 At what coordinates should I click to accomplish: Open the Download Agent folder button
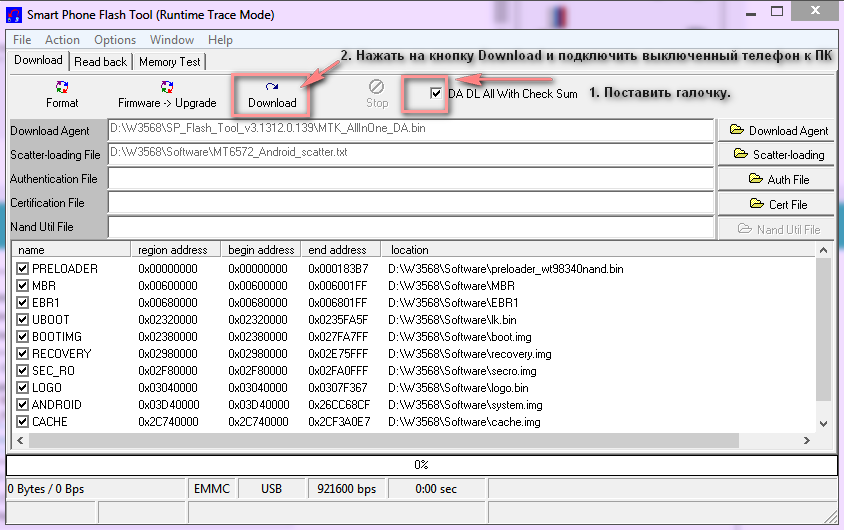778,130
